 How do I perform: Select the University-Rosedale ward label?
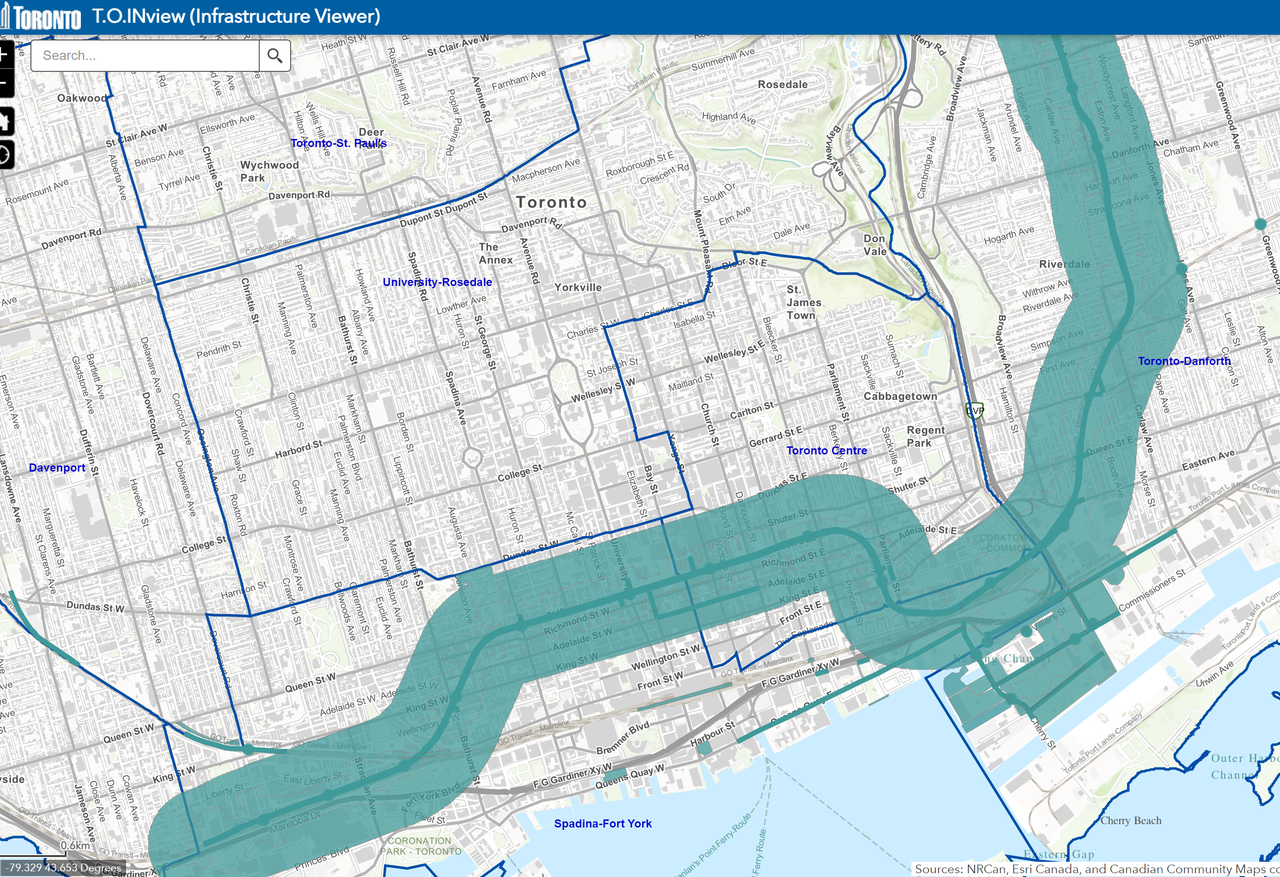[x=437, y=283]
